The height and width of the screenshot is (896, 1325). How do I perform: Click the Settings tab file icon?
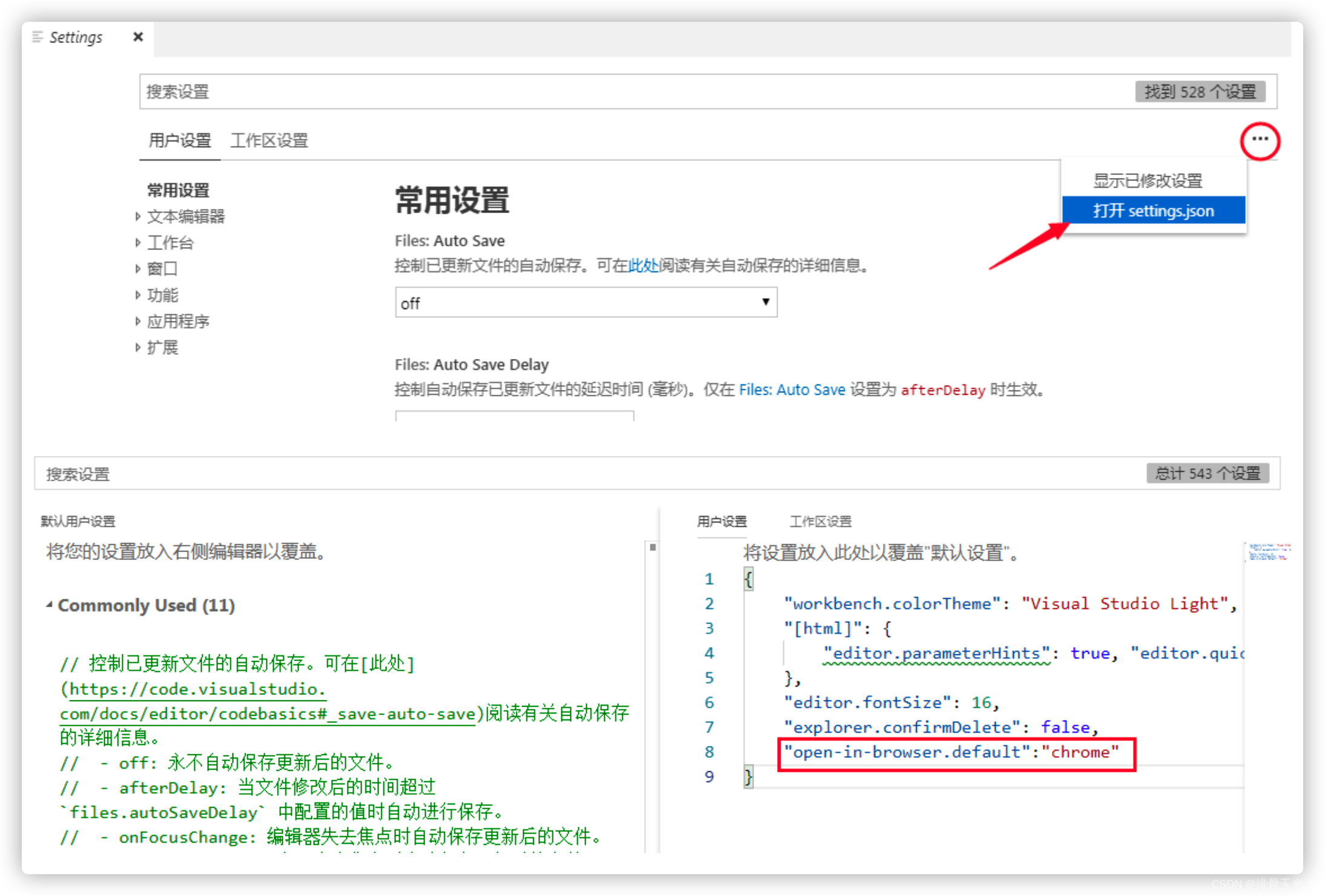click(38, 37)
